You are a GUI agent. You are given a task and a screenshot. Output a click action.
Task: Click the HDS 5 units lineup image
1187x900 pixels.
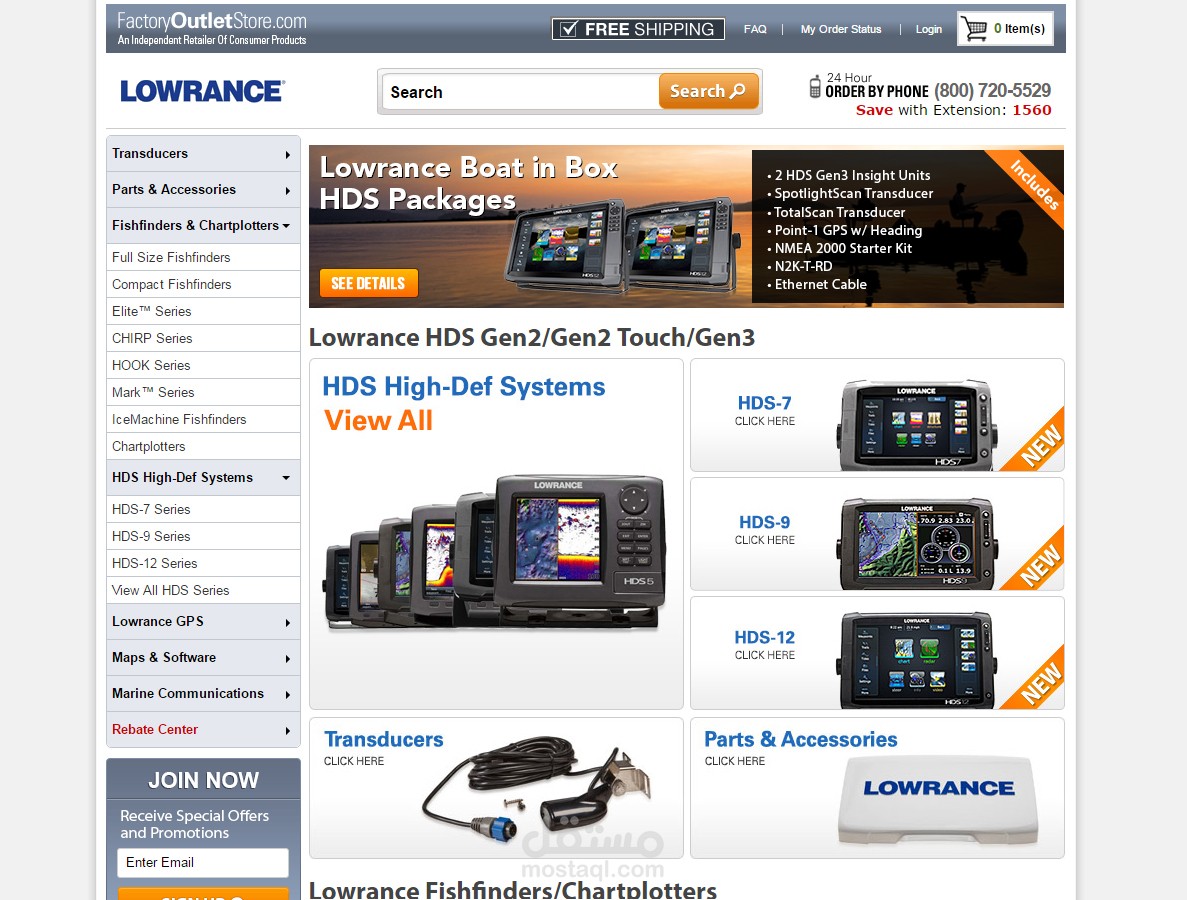494,552
